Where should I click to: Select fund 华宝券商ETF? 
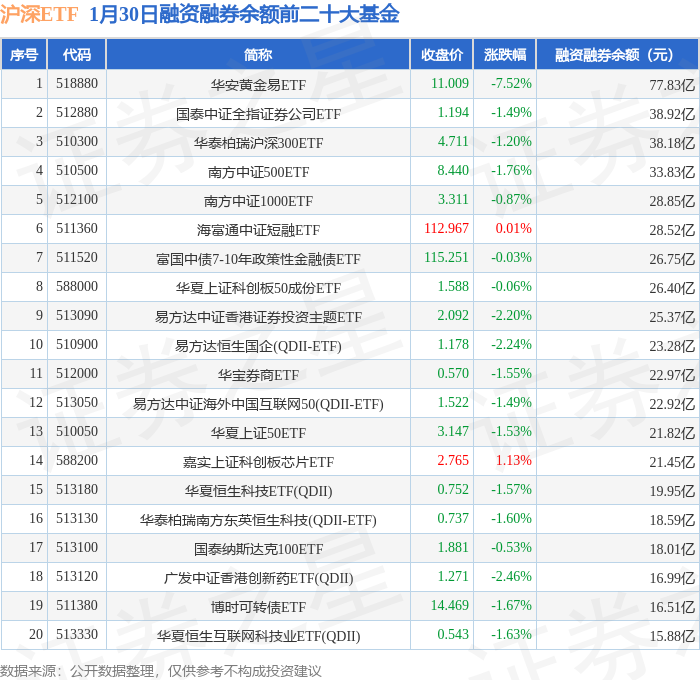[258, 375]
